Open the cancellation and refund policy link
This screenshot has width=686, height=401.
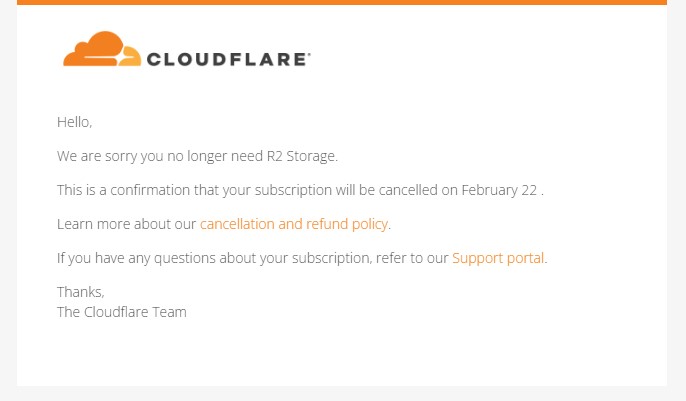294,224
